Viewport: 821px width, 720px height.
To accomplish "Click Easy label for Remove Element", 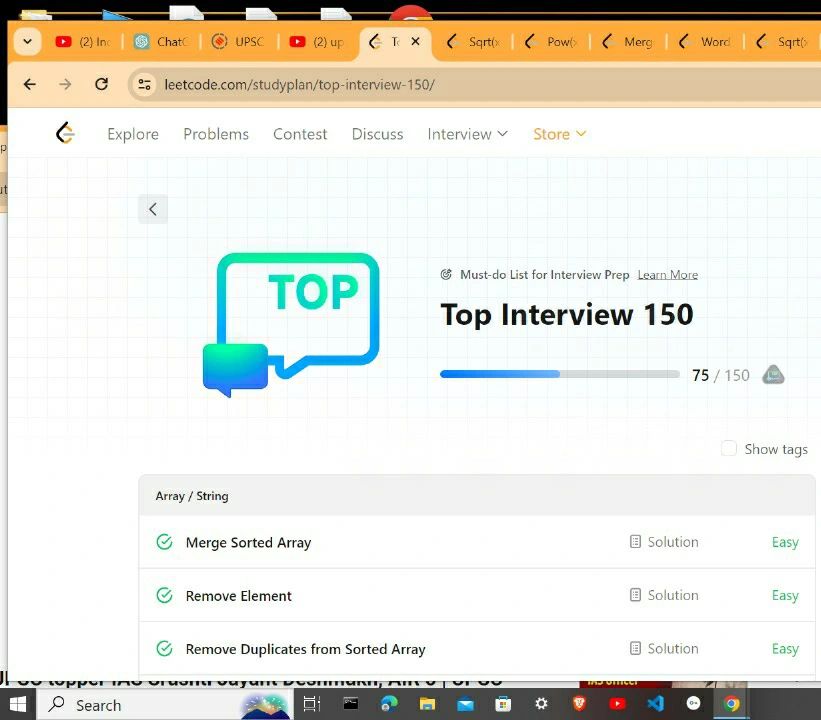I will 785,595.
